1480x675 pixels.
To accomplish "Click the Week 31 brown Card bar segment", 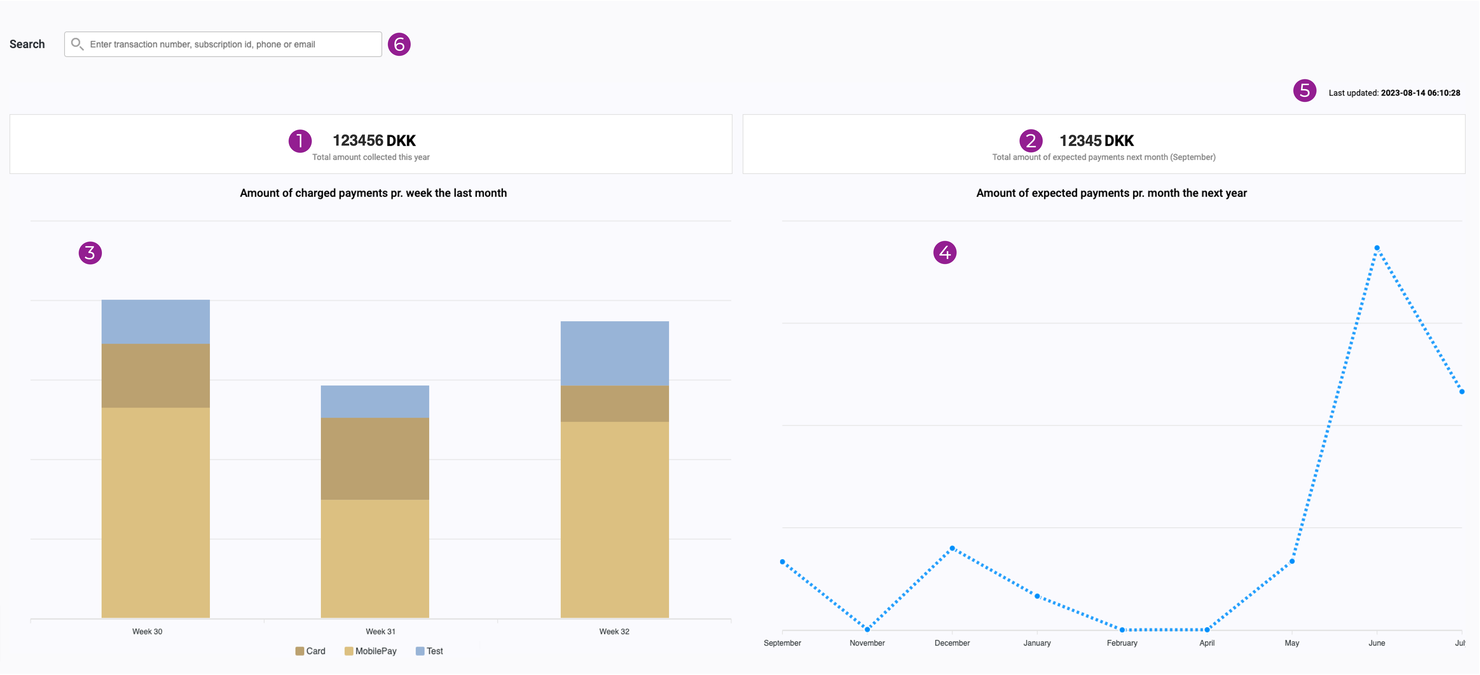I will point(375,458).
